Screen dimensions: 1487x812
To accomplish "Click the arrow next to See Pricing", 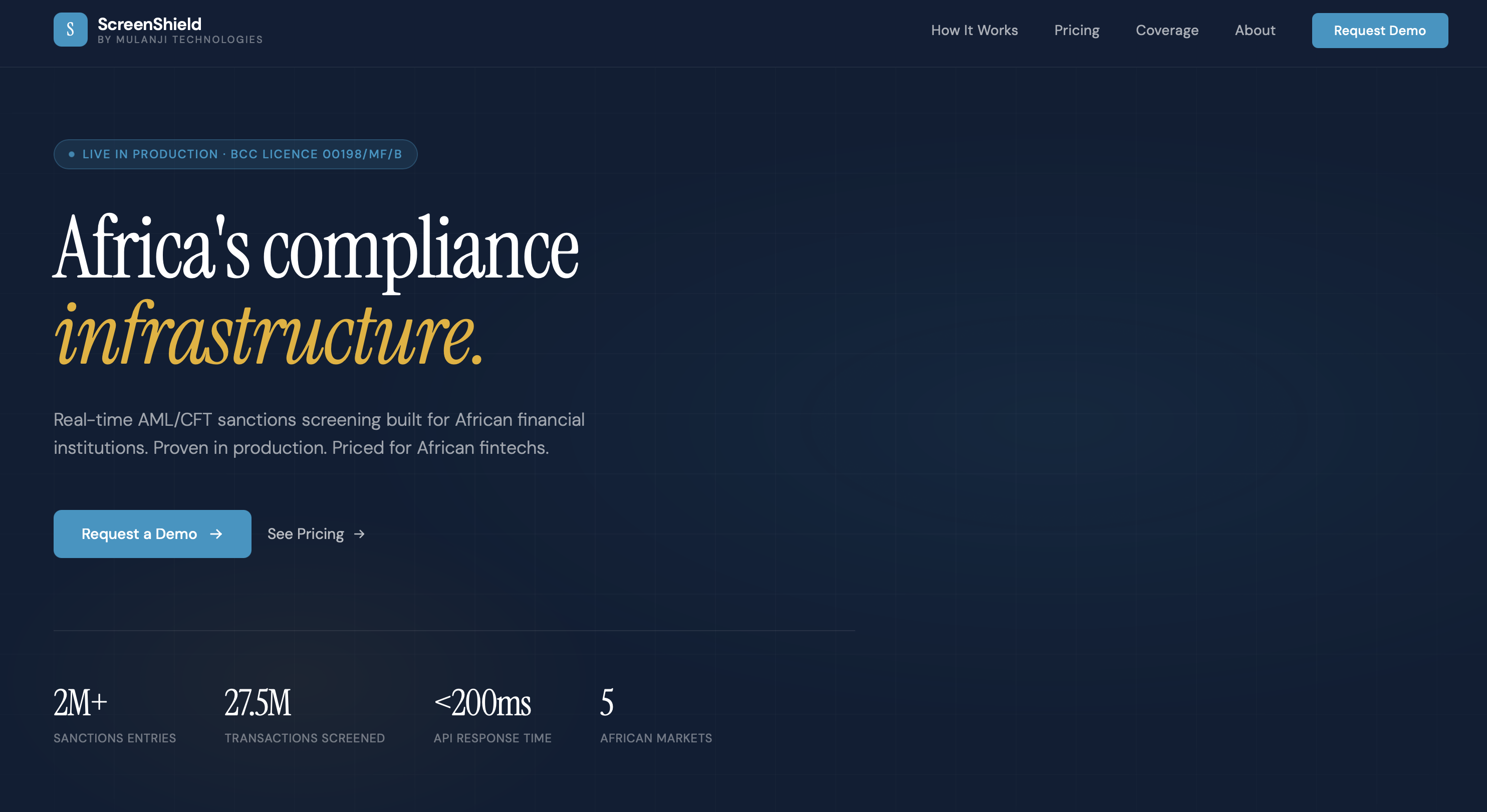I will coord(359,534).
